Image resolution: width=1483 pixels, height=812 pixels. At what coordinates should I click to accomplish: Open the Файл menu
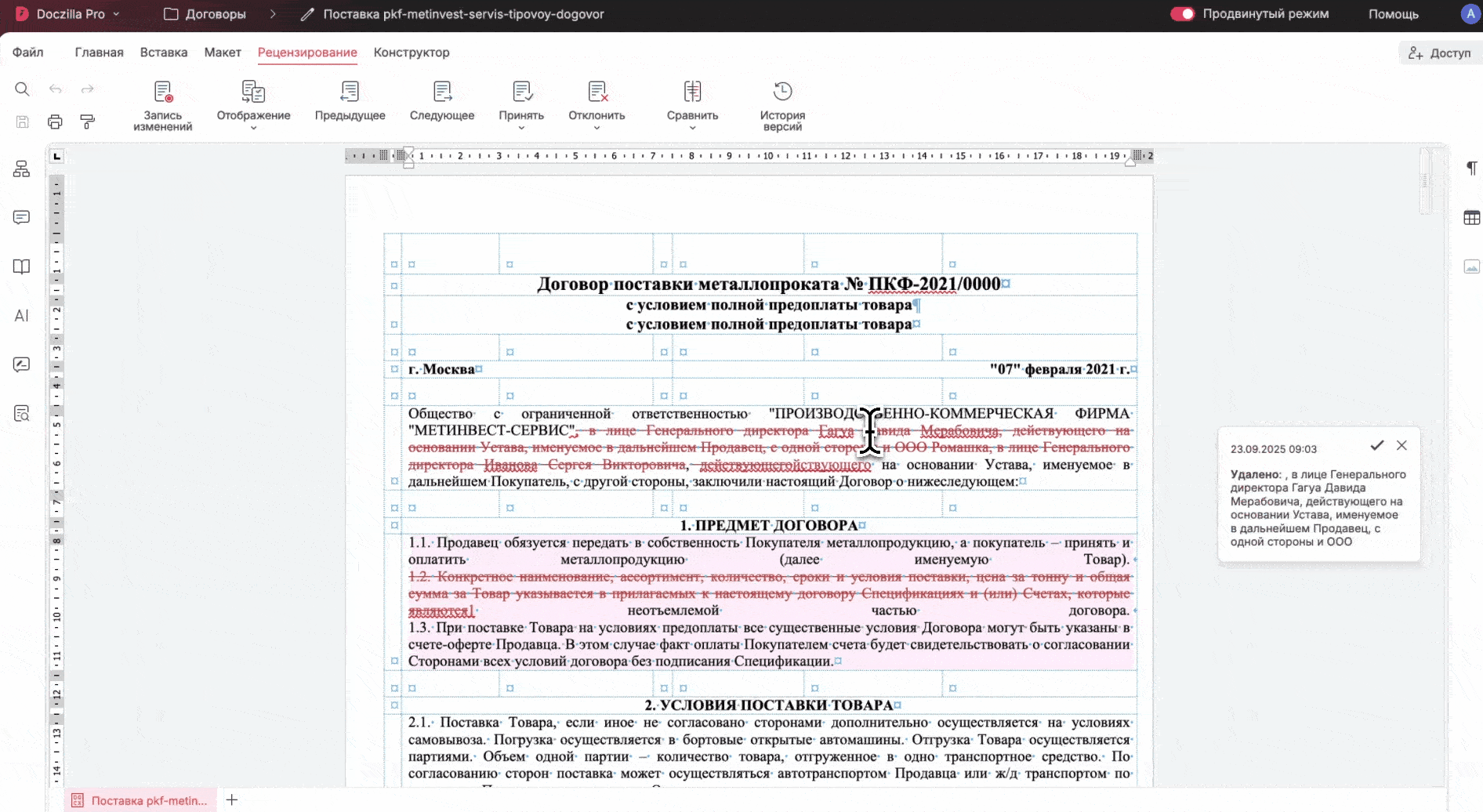coord(27,53)
